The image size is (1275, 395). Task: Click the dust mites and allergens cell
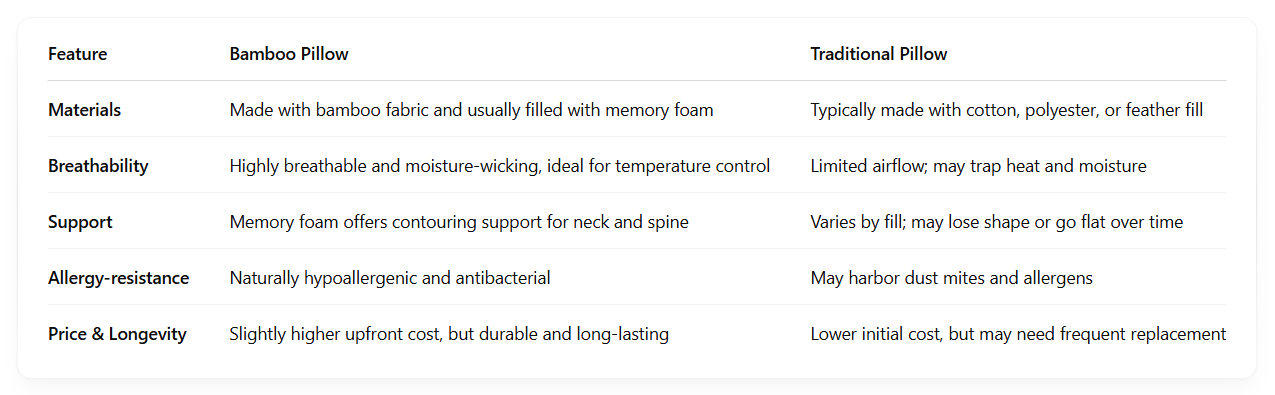pos(952,278)
